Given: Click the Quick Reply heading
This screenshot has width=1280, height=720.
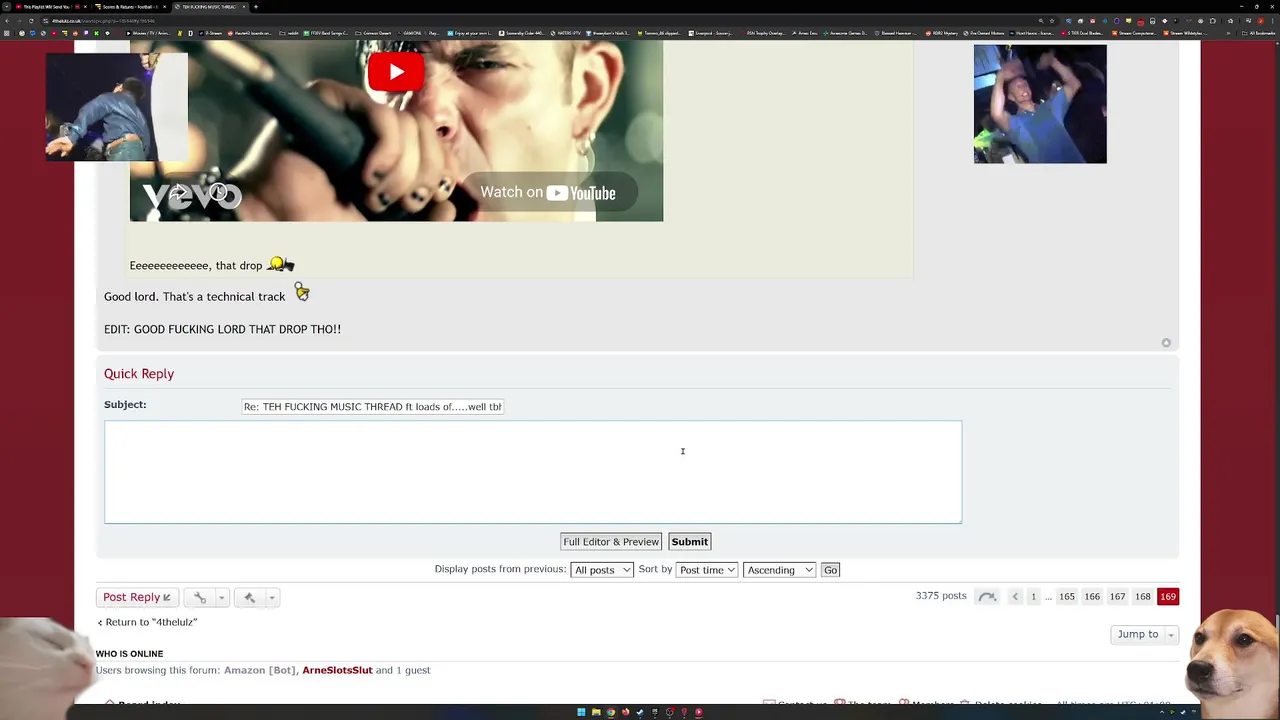Looking at the screenshot, I should pos(139,373).
